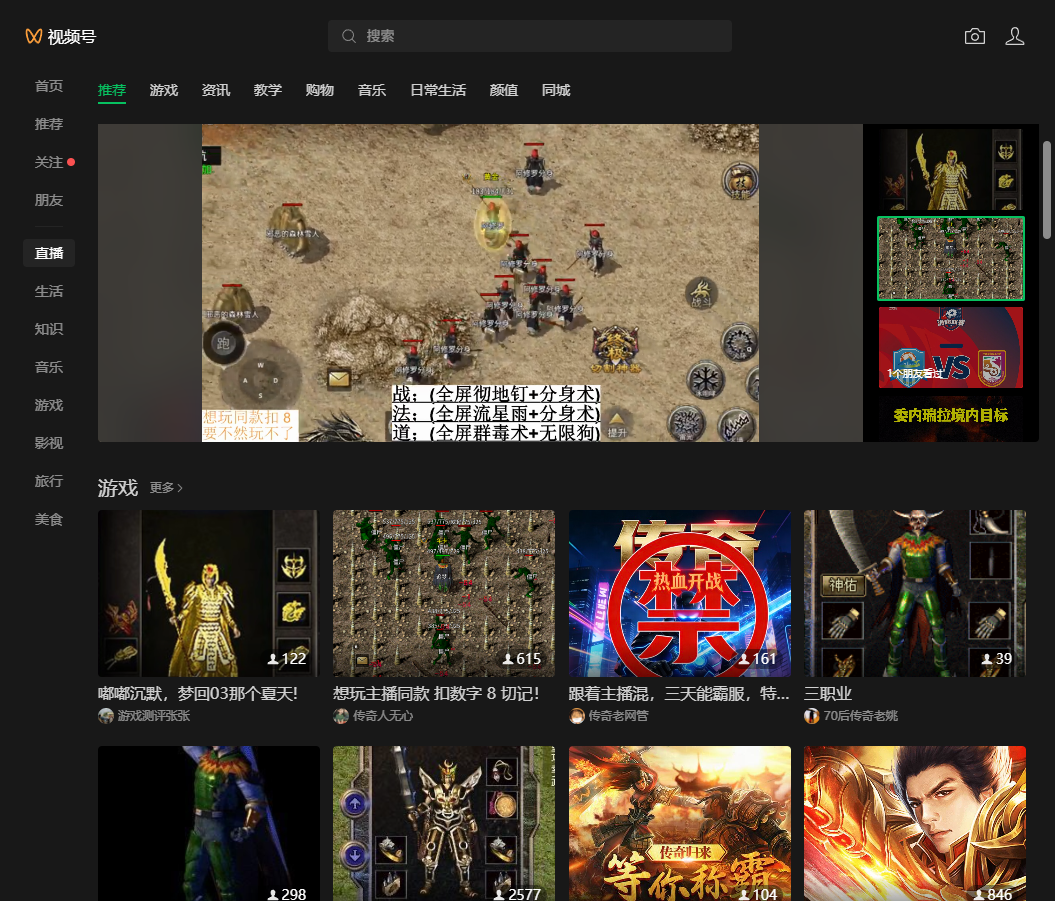Image resolution: width=1055 pixels, height=901 pixels.
Task: Open channel name 传奇老网管
Action: (x=618, y=716)
